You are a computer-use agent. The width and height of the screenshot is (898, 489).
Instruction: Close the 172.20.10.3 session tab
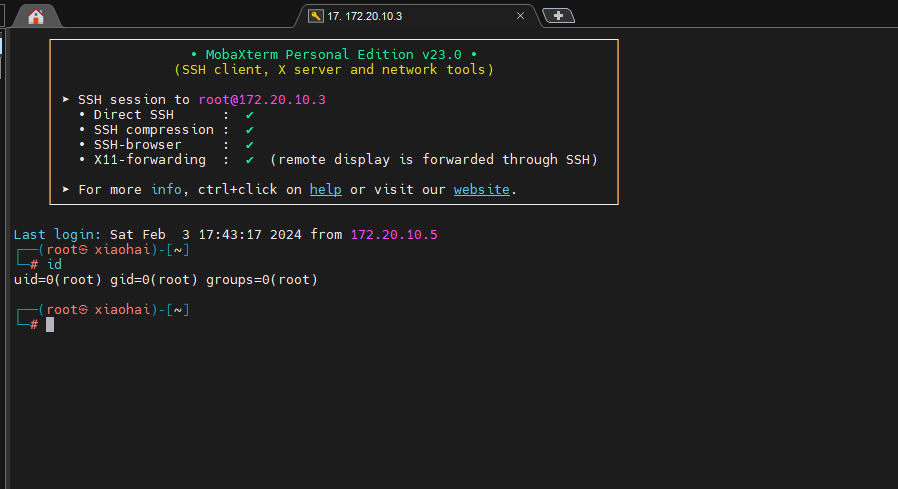point(520,16)
